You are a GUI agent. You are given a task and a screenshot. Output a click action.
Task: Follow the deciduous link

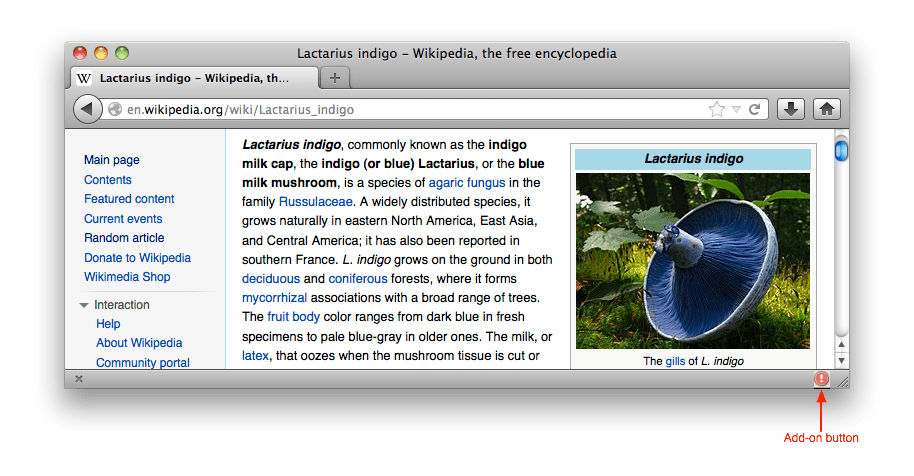270,278
